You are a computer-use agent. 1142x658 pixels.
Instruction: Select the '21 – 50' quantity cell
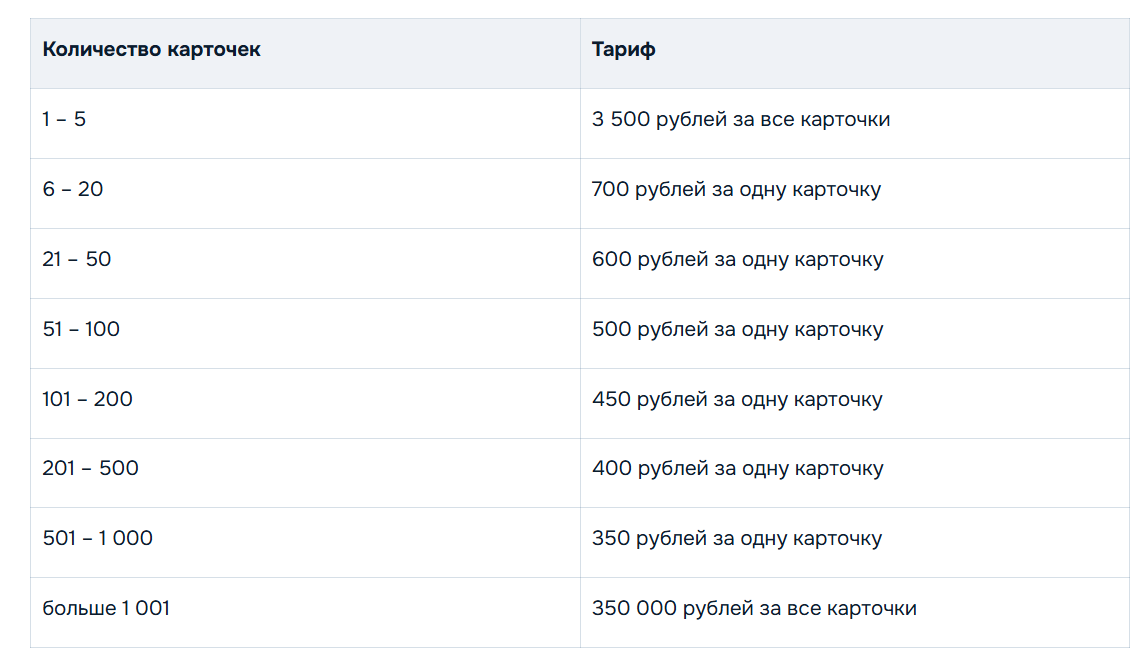point(77,260)
